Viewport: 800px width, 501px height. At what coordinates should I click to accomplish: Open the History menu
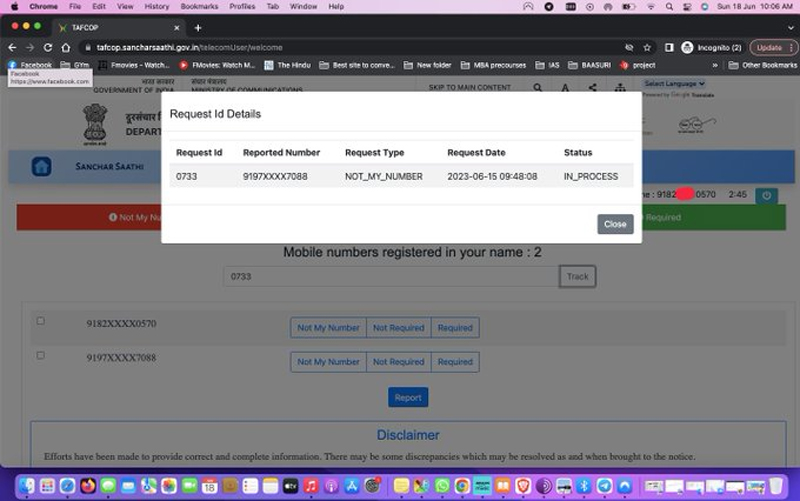click(x=157, y=7)
